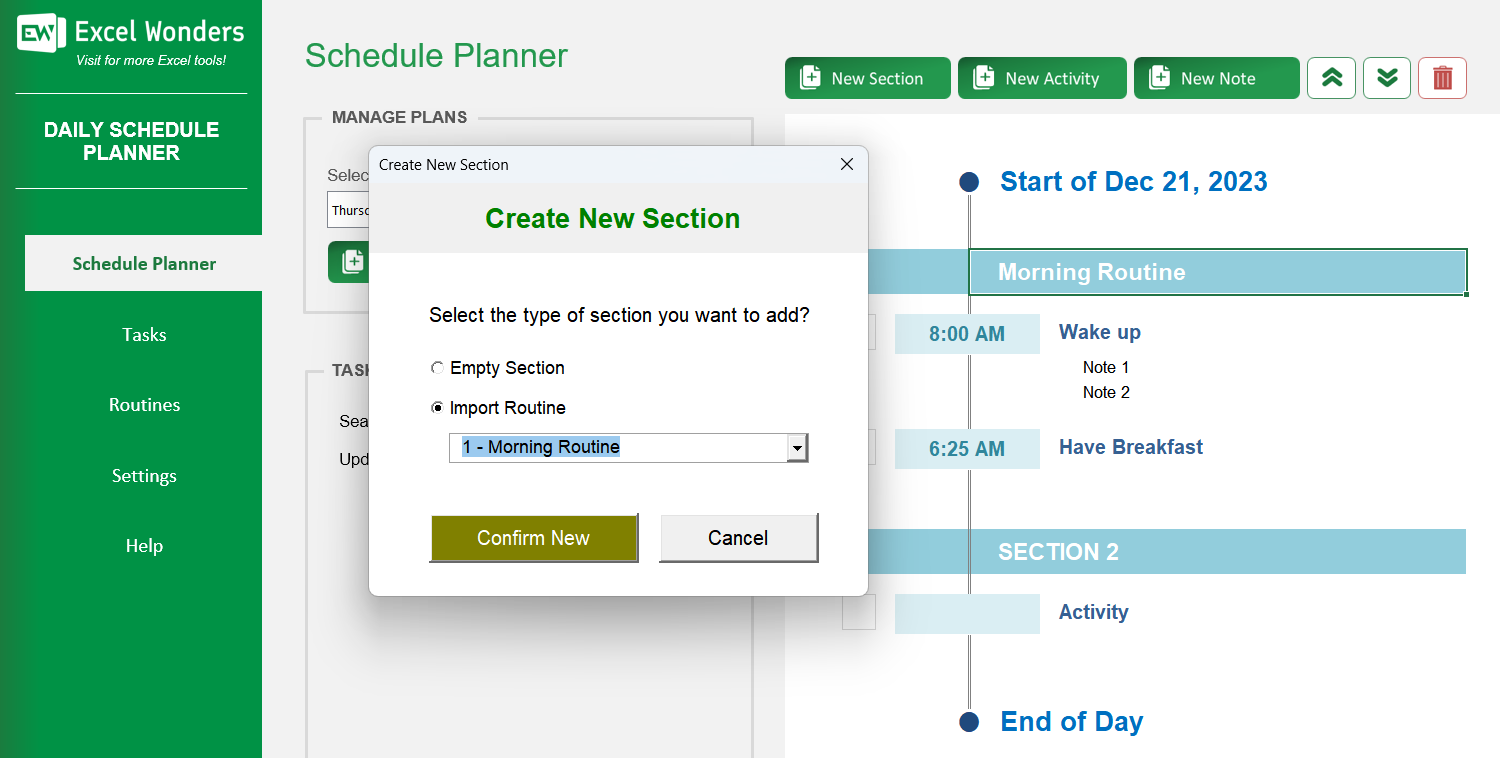Viewport: 1500px width, 758px height.
Task: Go to the Settings page
Action: click(143, 476)
